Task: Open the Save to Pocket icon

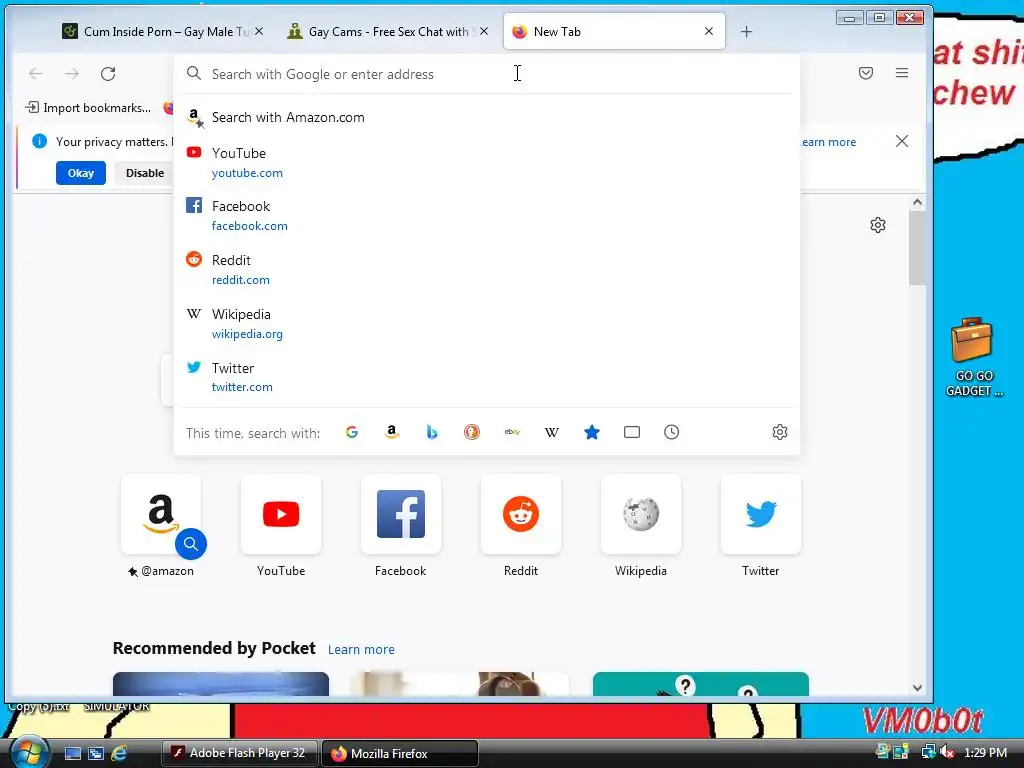Action: [x=866, y=73]
